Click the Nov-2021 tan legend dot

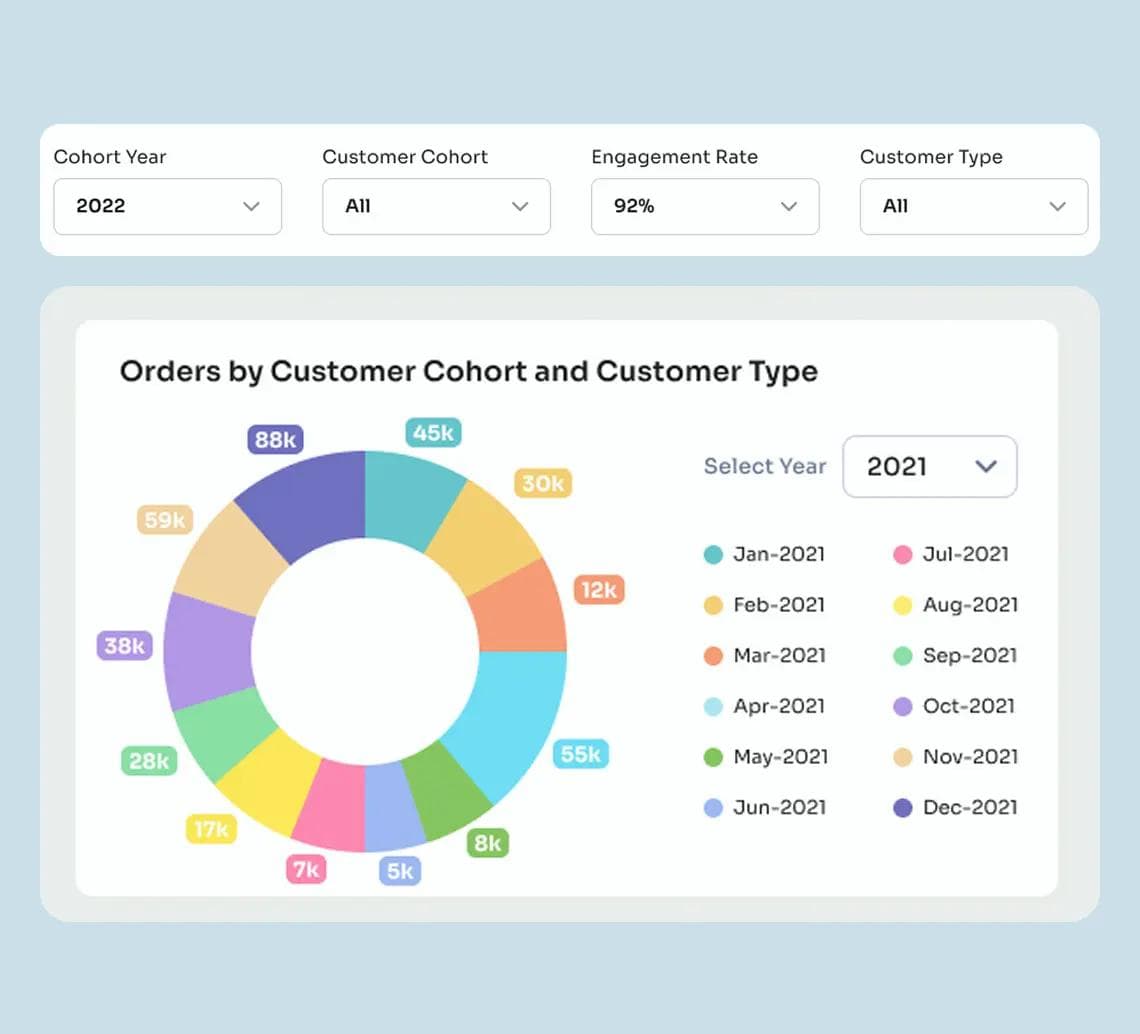pyautogui.click(x=902, y=757)
